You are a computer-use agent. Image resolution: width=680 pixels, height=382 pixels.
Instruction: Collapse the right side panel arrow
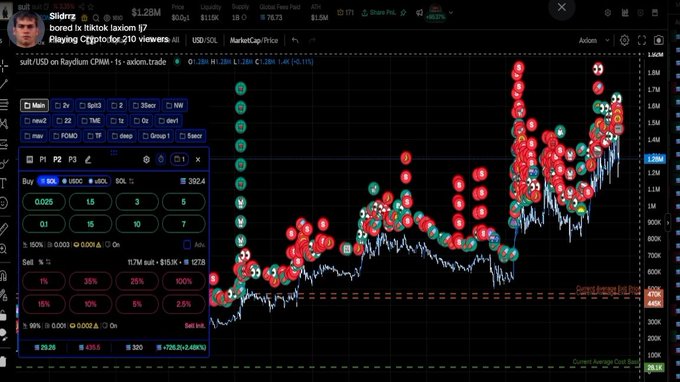[x=668, y=223]
